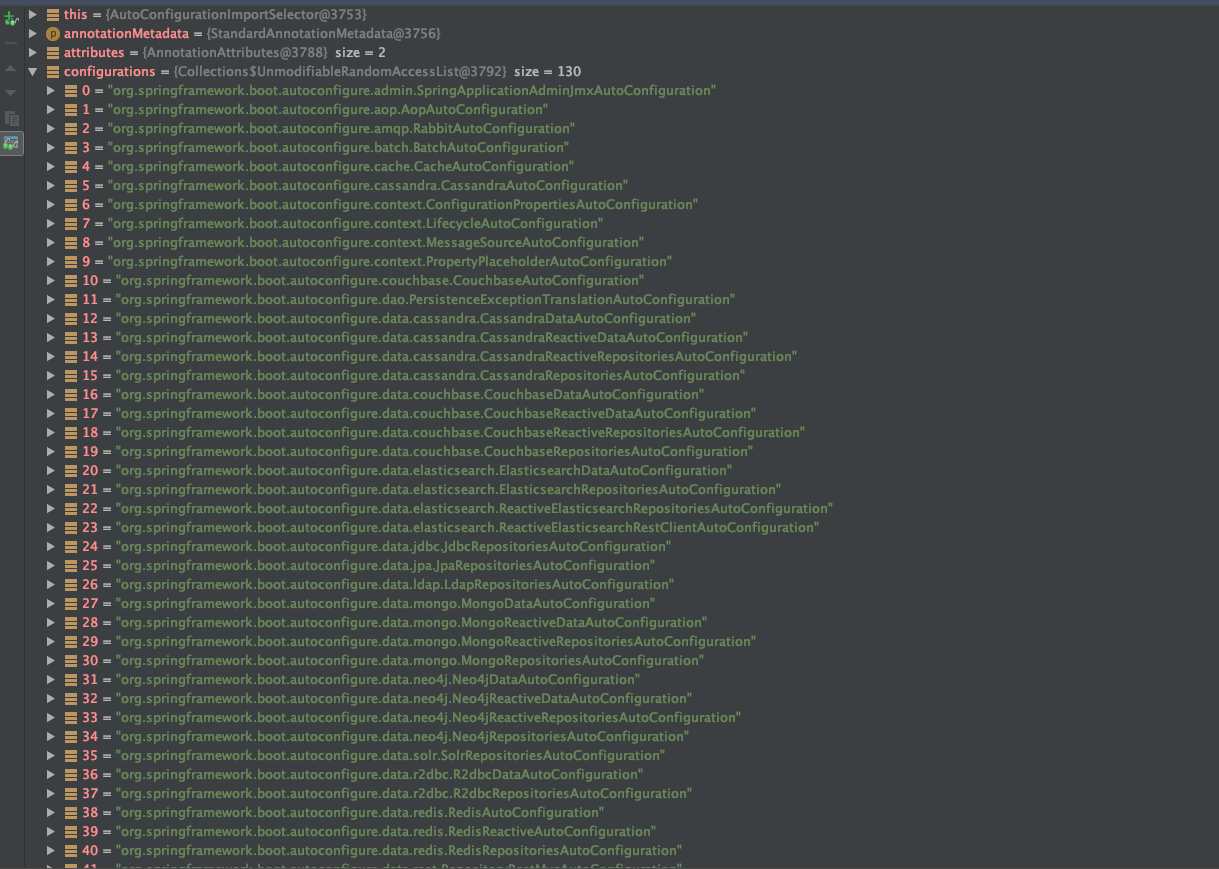Screen dimensions: 1219x869
Task: Click the parameter 'P' icon beside annotationMetadata
Action: (x=53, y=34)
